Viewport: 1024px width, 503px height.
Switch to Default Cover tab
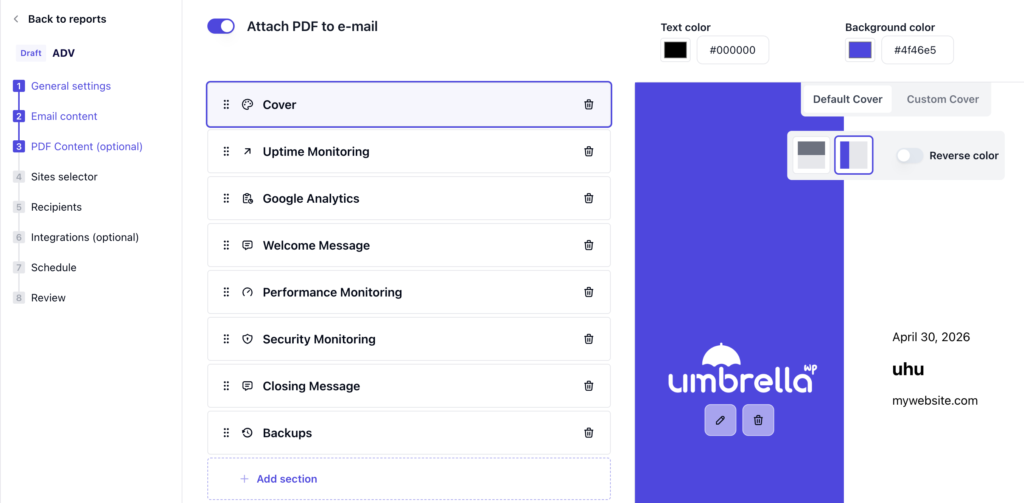point(848,99)
